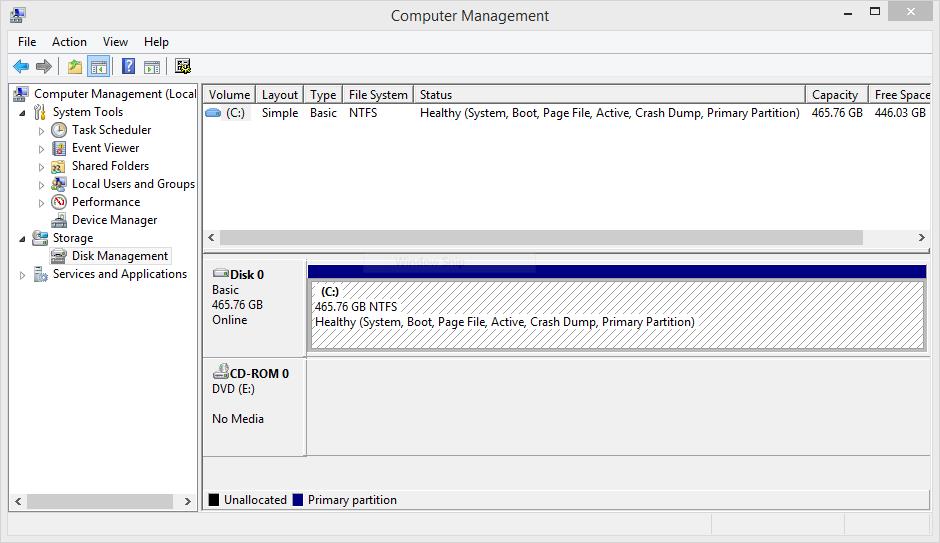Expand the Event Viewer tree node
This screenshot has width=940, height=543.
pos(41,149)
